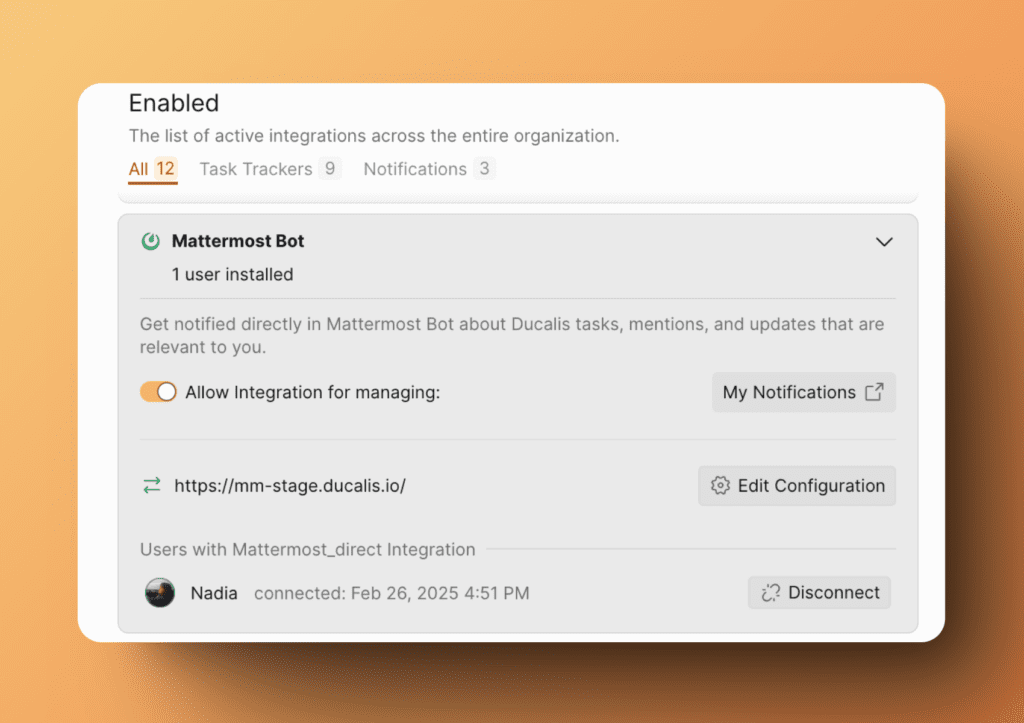The image size is (1024, 723).
Task: Click the broken-link icon in Disconnect button
Action: [770, 593]
